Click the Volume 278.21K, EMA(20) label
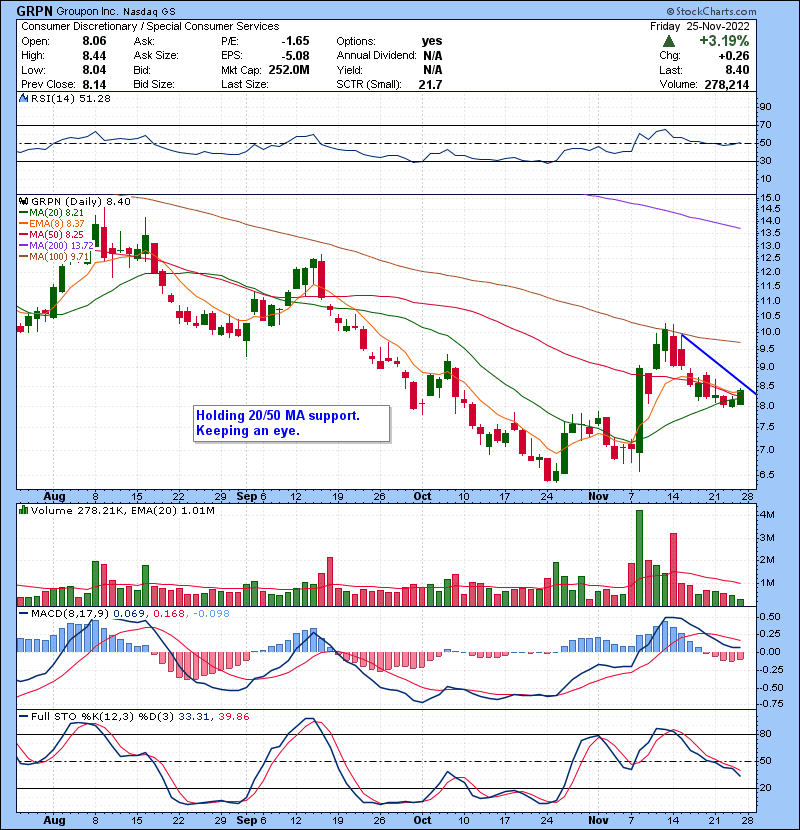Screen dimensions: 800x830 pyautogui.click(x=122, y=510)
